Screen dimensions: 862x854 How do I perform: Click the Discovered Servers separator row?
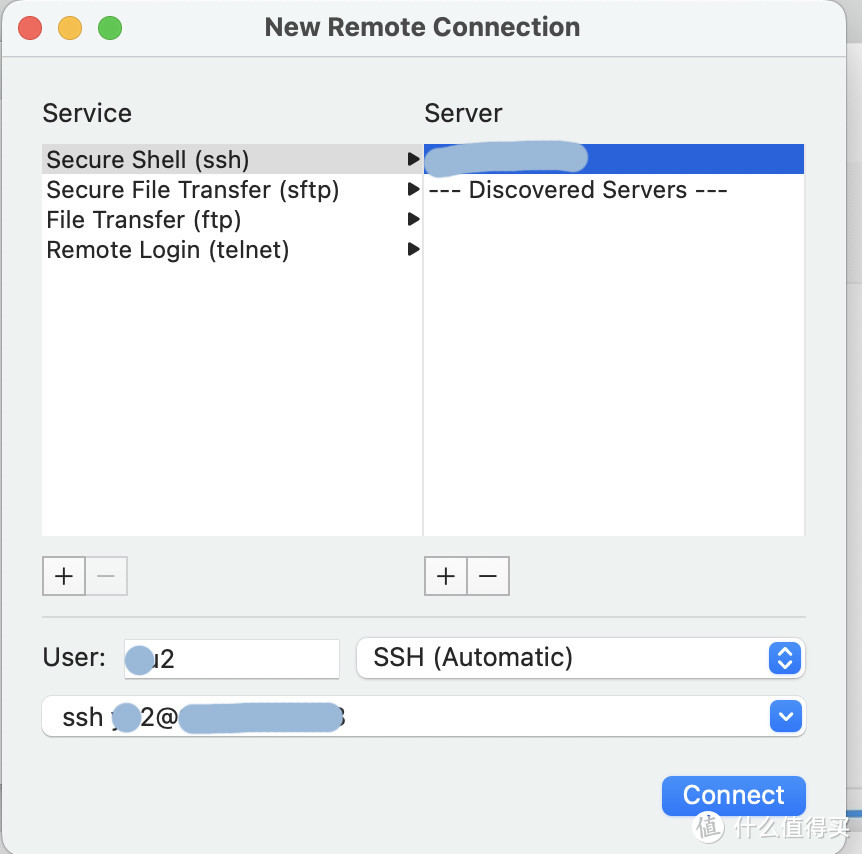point(578,190)
